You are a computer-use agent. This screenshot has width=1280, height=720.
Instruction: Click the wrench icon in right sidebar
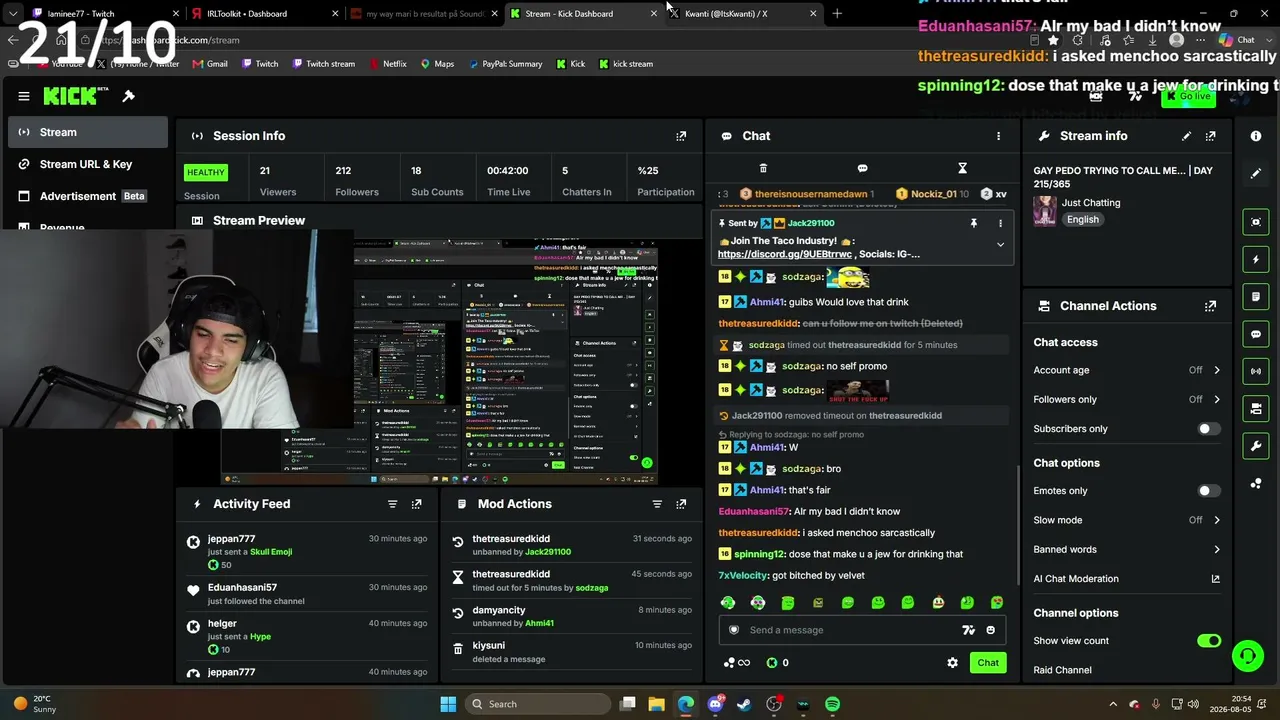coord(1256,446)
